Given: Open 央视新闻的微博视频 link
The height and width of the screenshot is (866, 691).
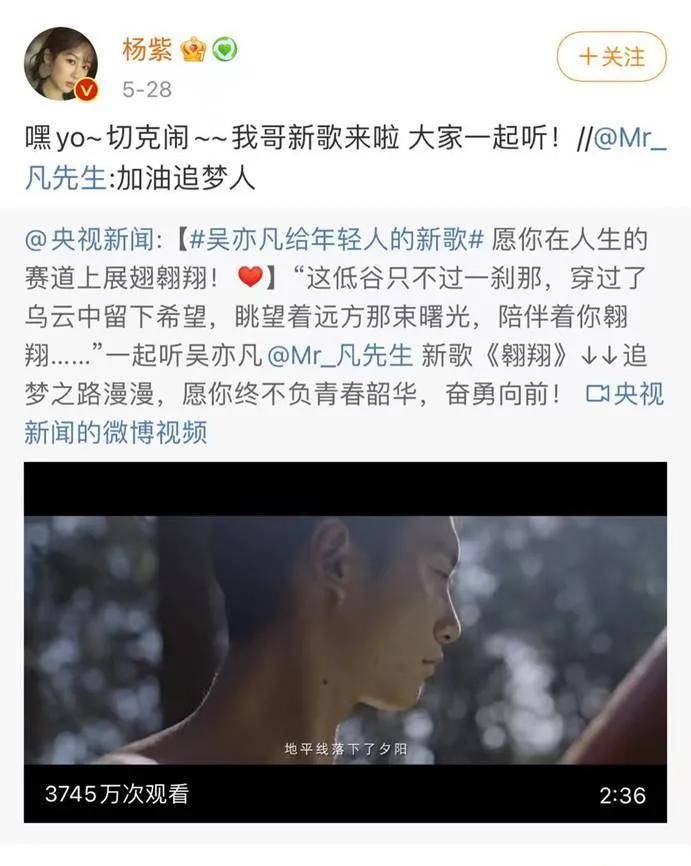Looking at the screenshot, I should point(345,413).
